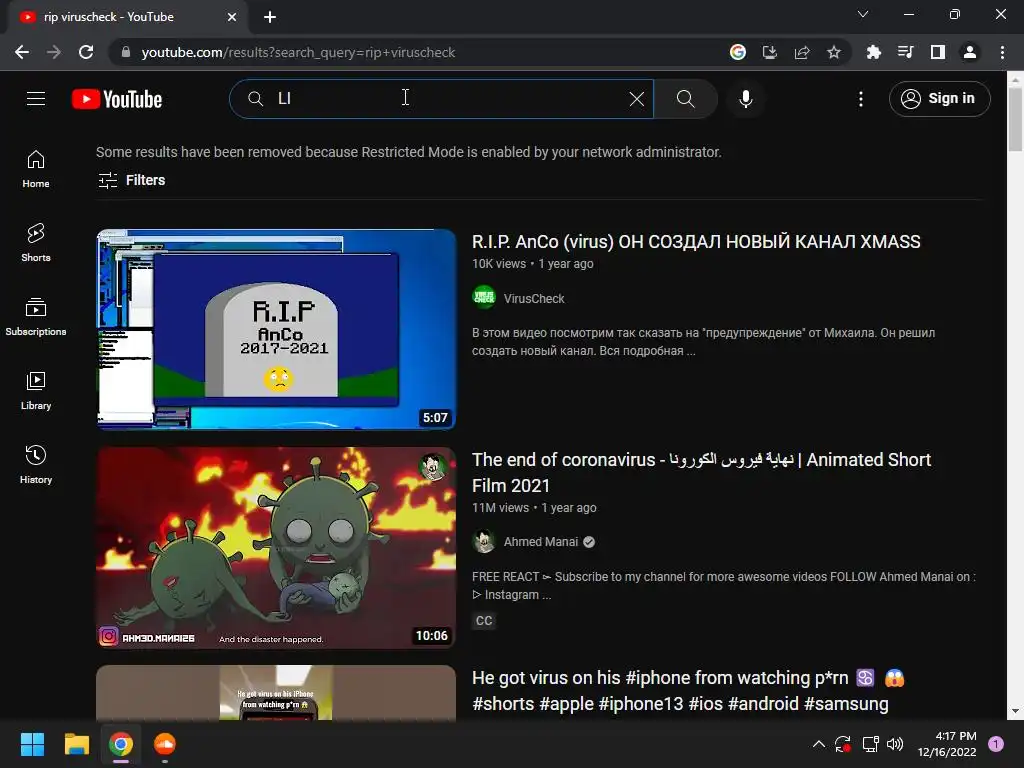The image size is (1024, 768).
Task: Click install app icon in address bar
Action: (x=769, y=52)
